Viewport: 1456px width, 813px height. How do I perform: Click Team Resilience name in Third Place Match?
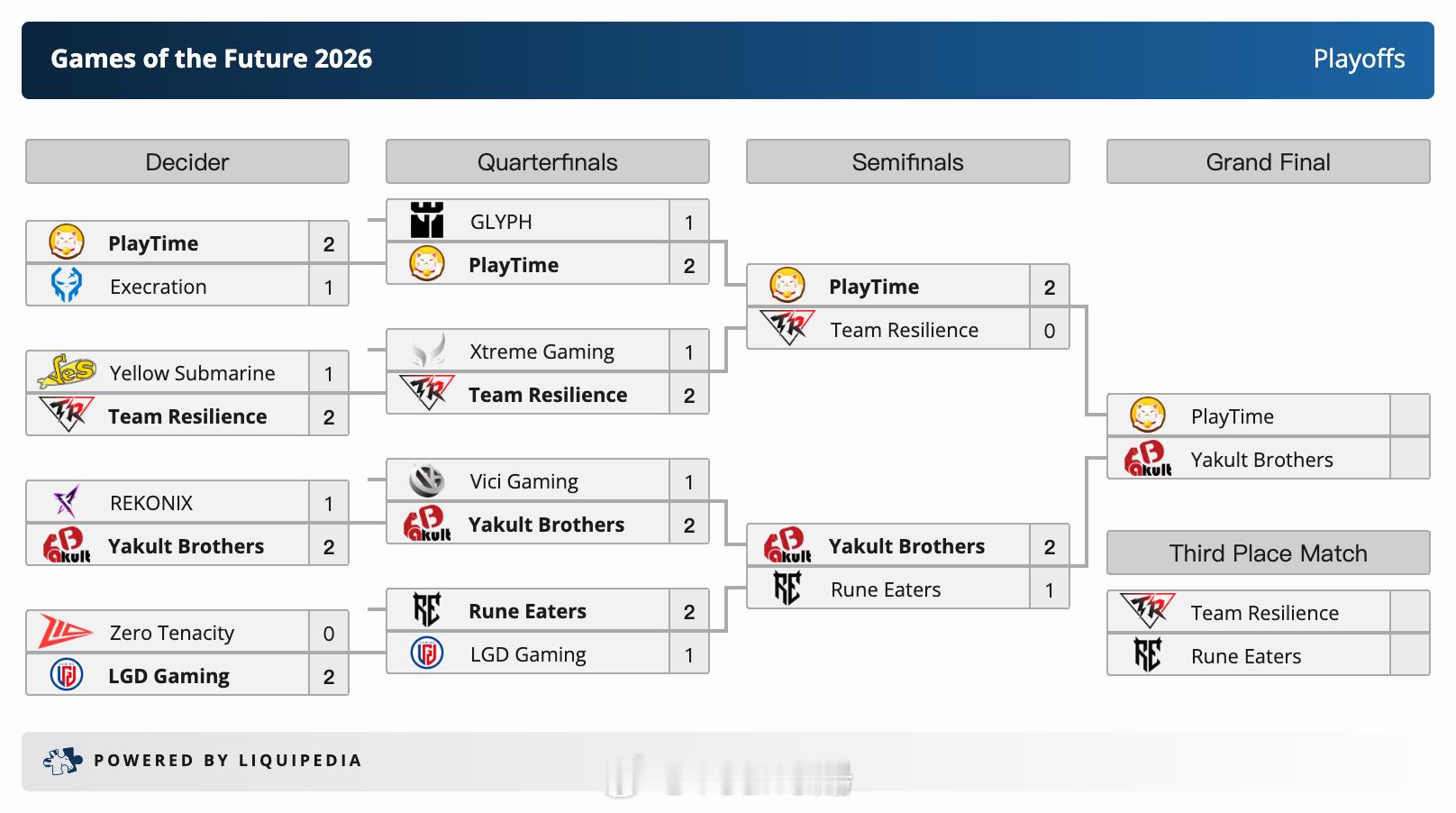coord(1265,613)
